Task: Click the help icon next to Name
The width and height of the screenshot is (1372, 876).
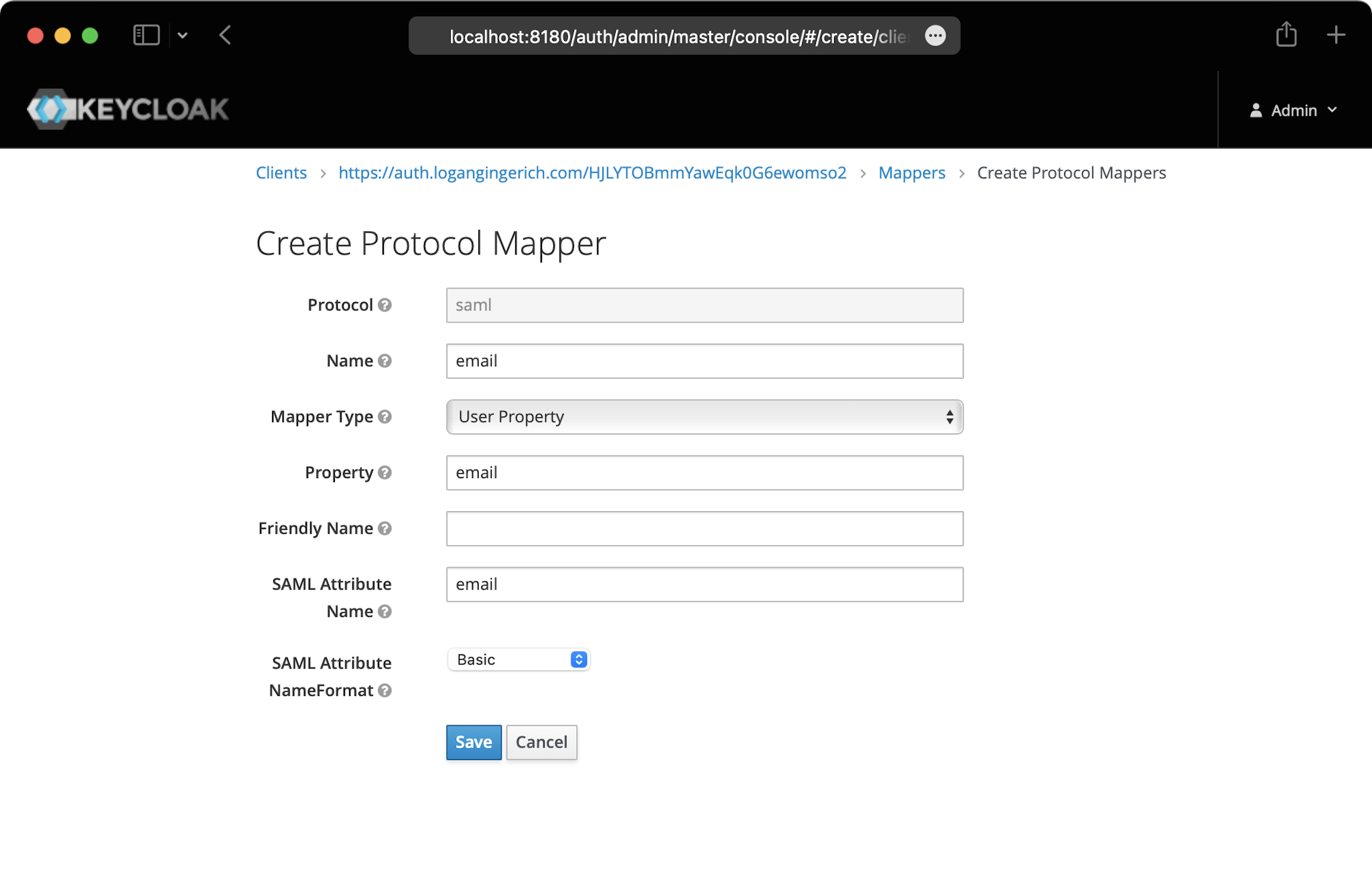Action: click(x=385, y=361)
